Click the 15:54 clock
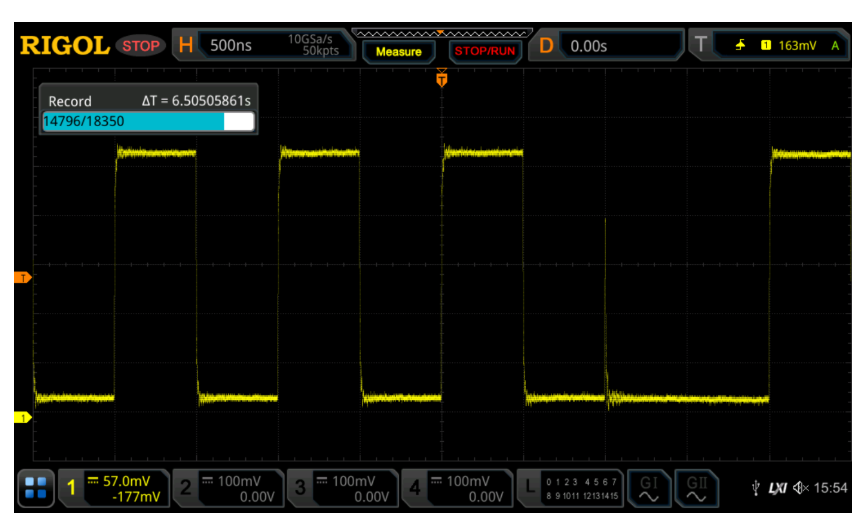 point(830,488)
